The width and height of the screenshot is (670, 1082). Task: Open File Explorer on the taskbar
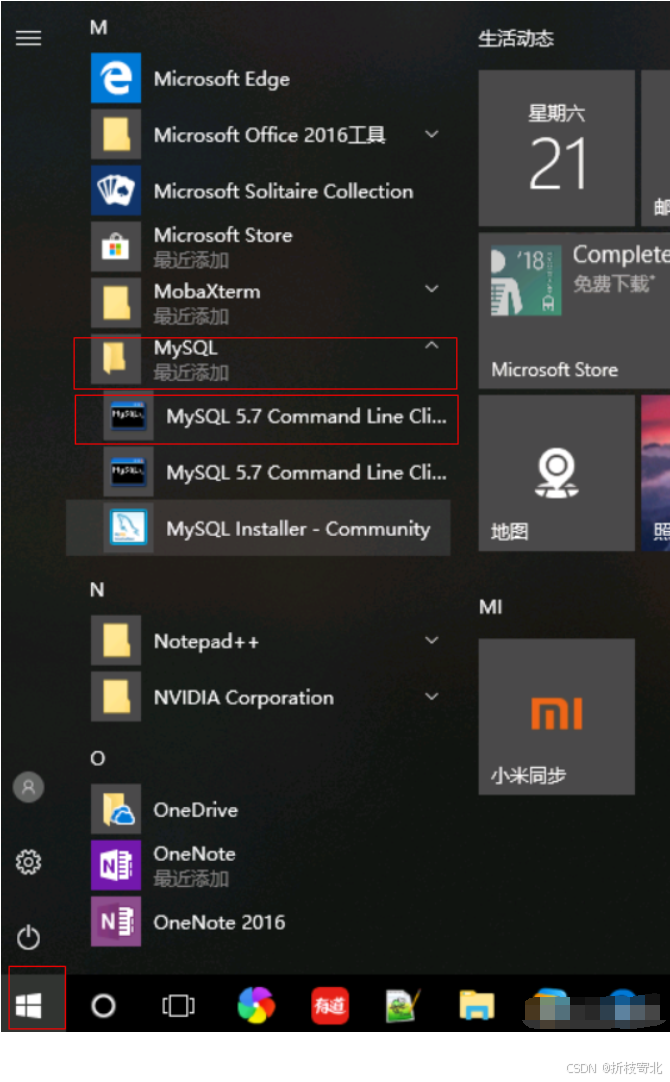pos(477,1005)
